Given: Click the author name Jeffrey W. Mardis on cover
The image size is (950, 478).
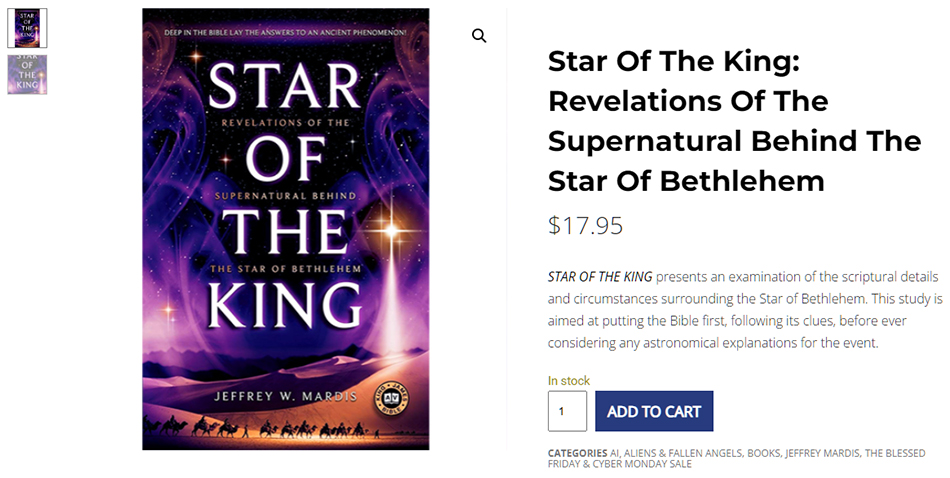Looking at the screenshot, I should [285, 397].
